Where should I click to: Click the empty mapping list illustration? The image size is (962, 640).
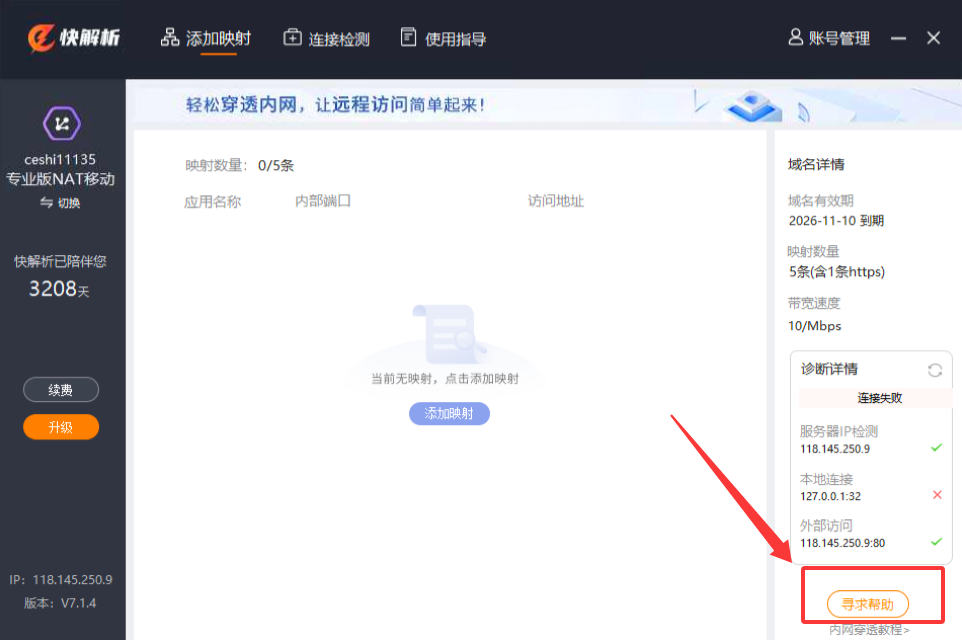coord(448,334)
